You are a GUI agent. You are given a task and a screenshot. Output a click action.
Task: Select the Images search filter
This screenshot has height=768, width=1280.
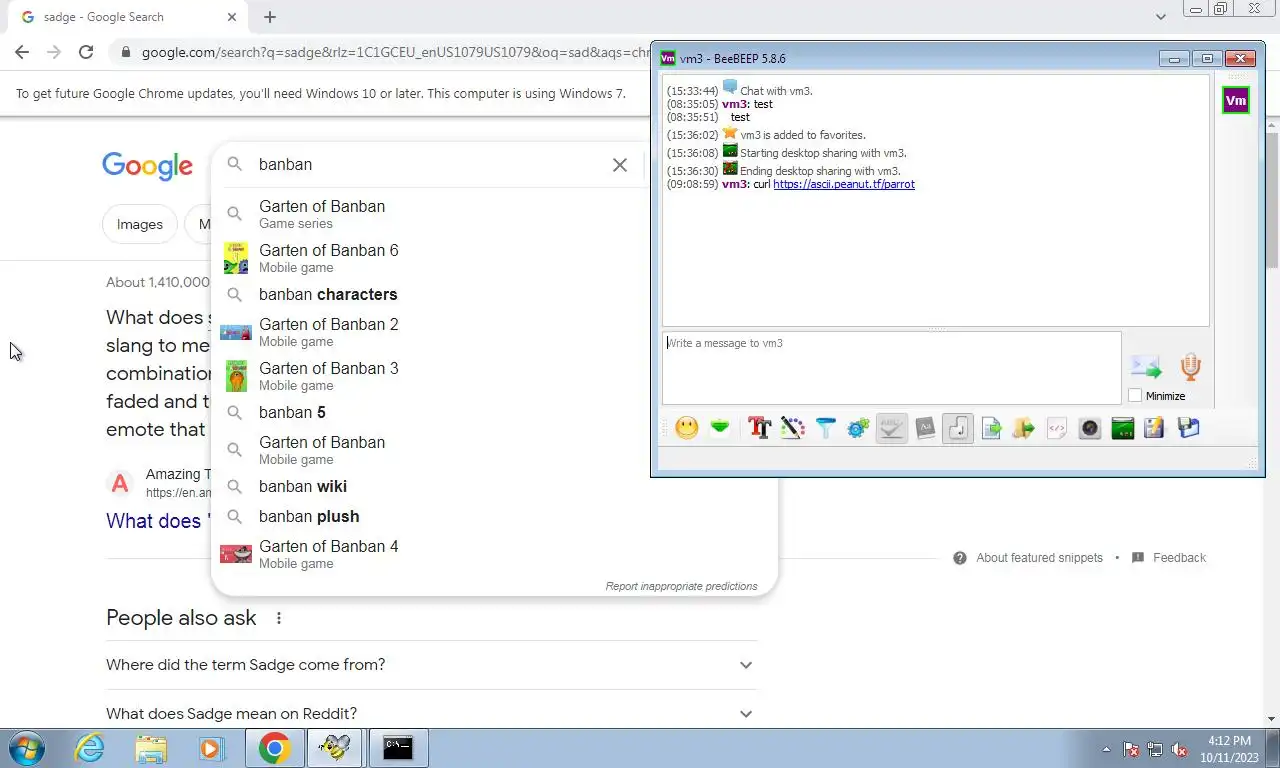[140, 224]
